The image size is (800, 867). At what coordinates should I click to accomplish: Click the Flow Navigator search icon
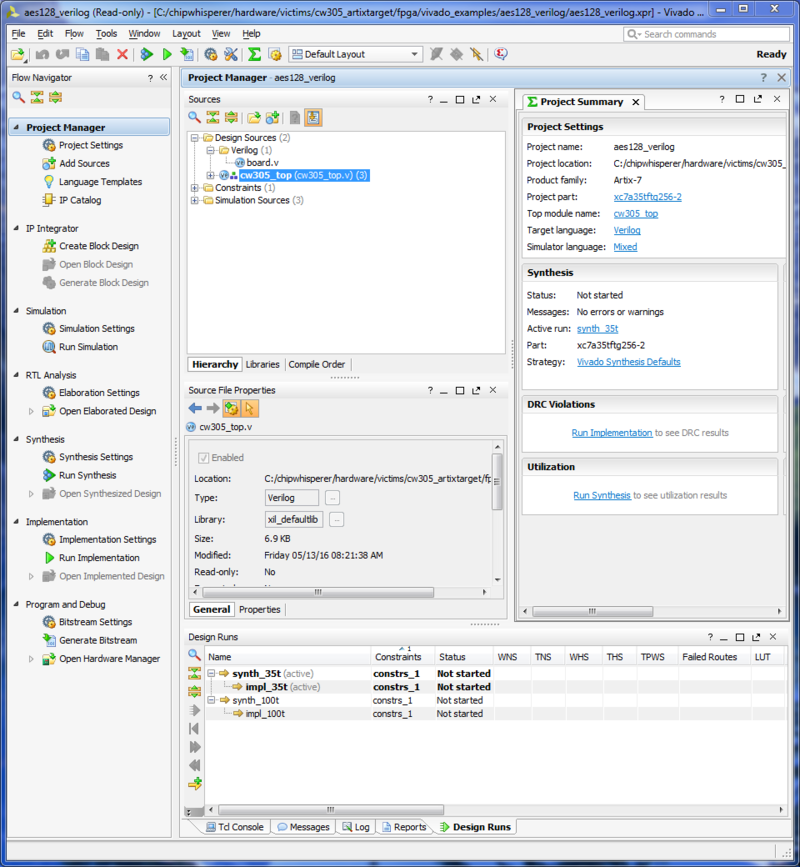pos(18,97)
